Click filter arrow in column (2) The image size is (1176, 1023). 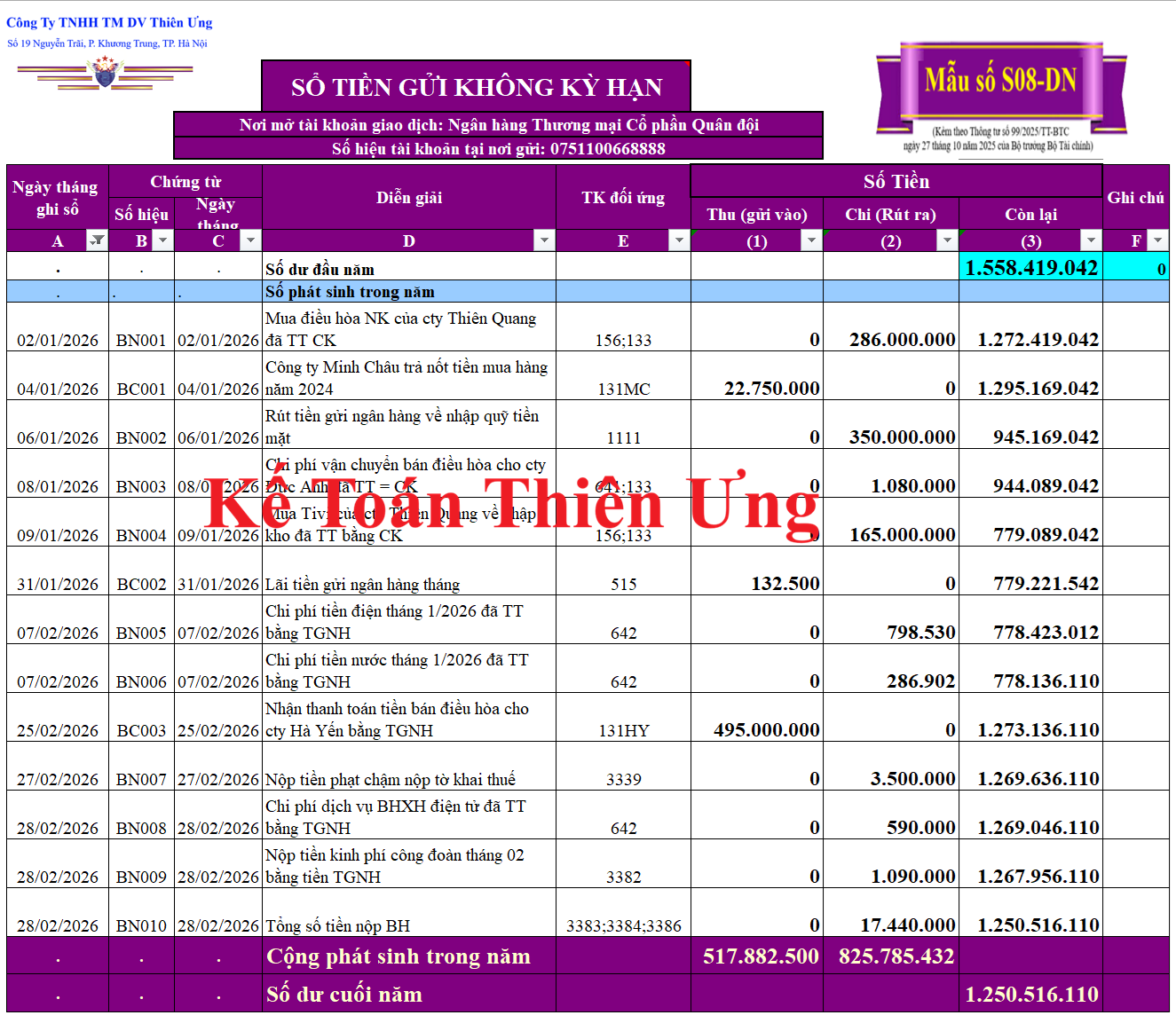point(947,240)
